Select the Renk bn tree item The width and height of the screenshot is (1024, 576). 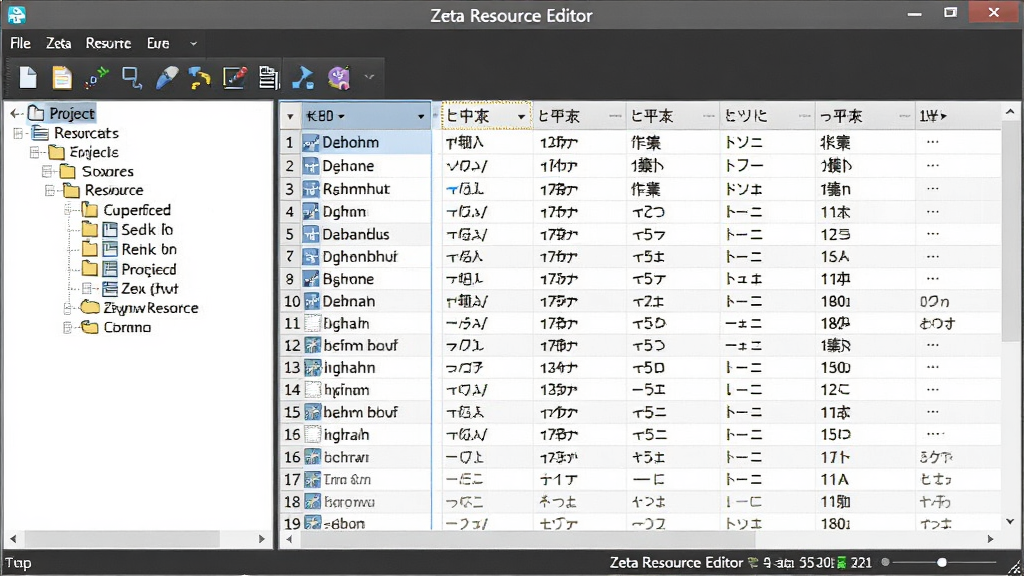point(149,249)
